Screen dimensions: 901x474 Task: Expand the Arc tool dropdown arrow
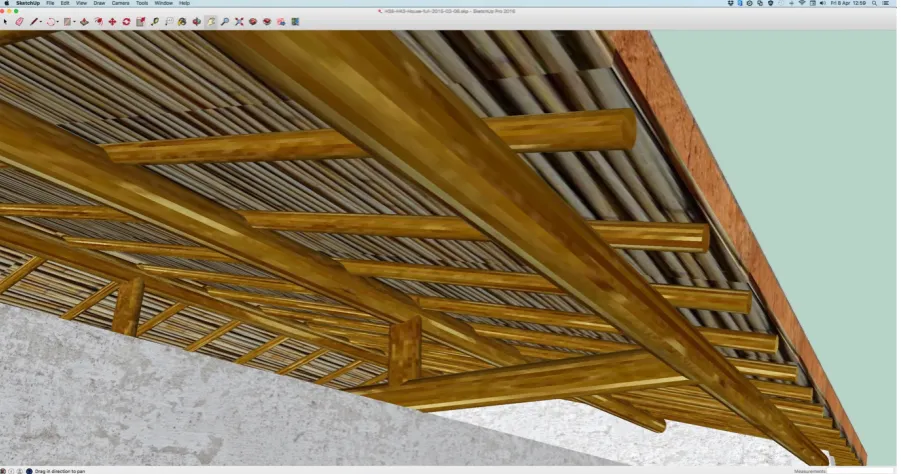(58, 22)
